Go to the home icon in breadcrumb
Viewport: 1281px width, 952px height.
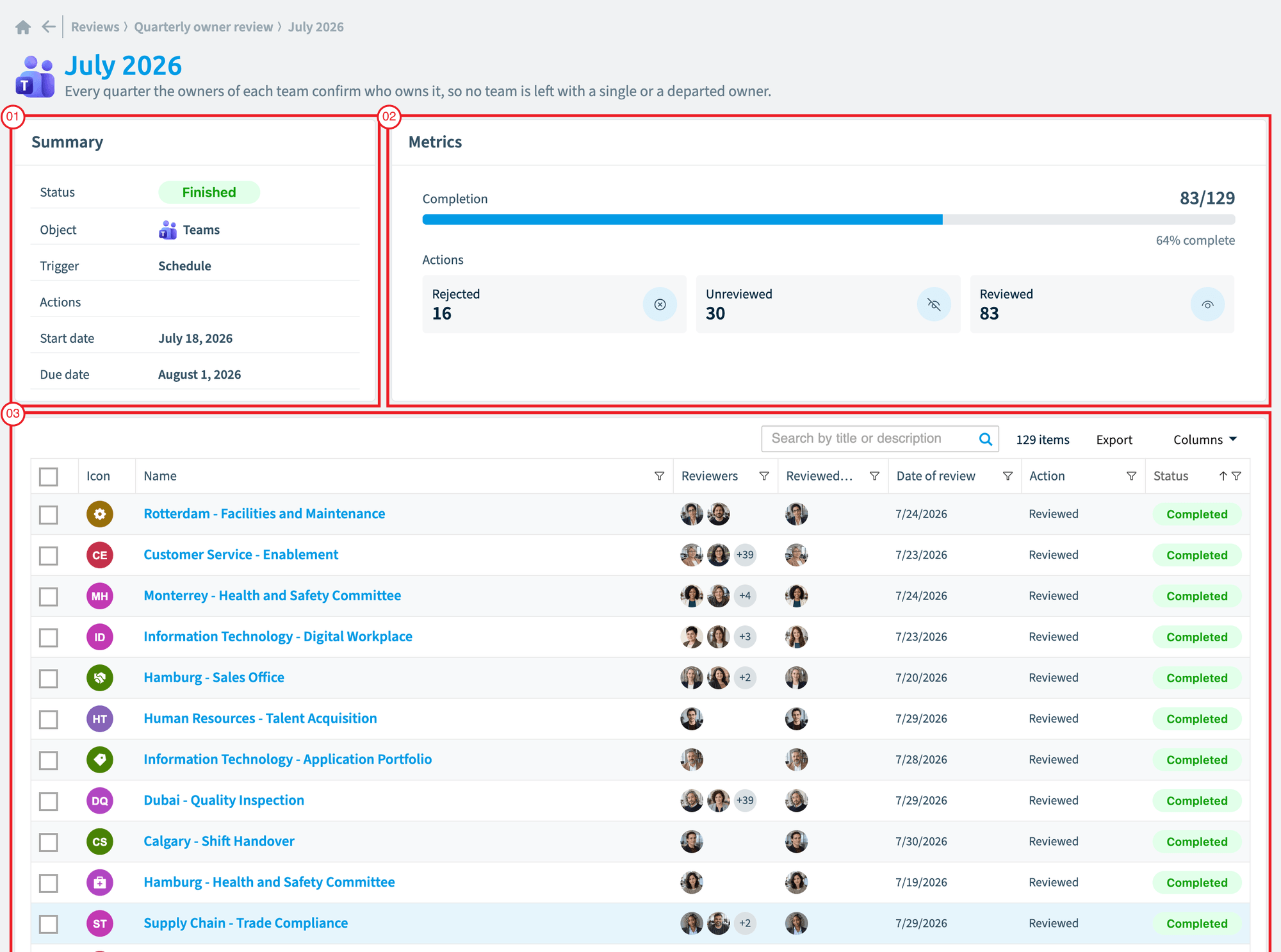[23, 27]
